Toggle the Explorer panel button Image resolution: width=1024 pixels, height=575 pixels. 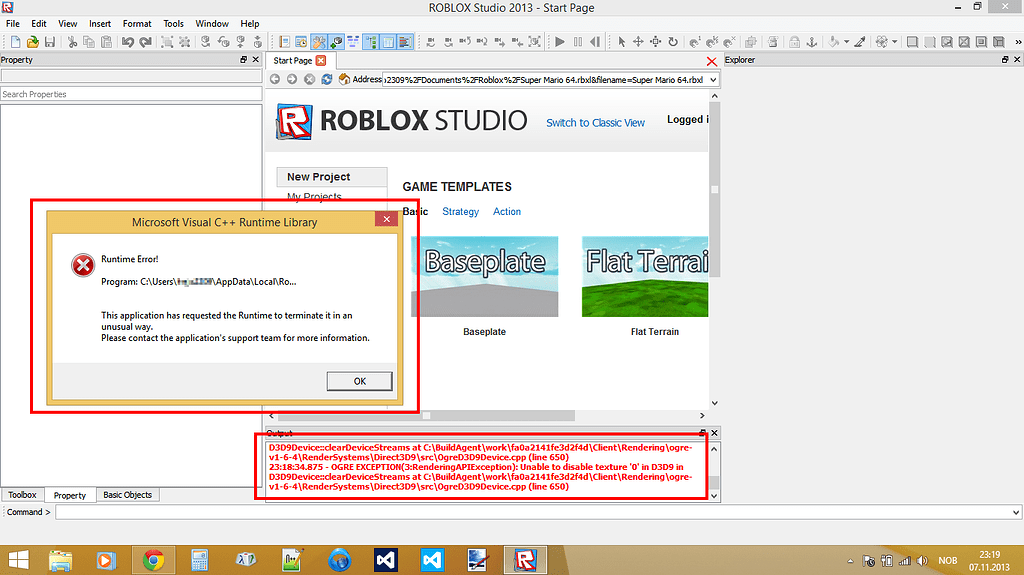coord(371,42)
